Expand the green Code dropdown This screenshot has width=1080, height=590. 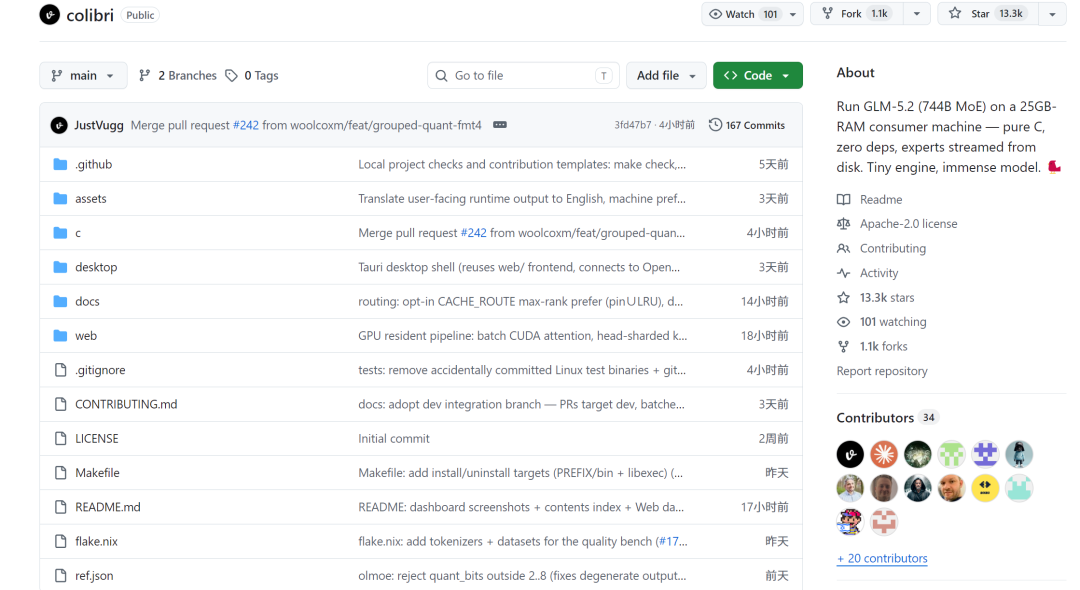click(x=758, y=76)
